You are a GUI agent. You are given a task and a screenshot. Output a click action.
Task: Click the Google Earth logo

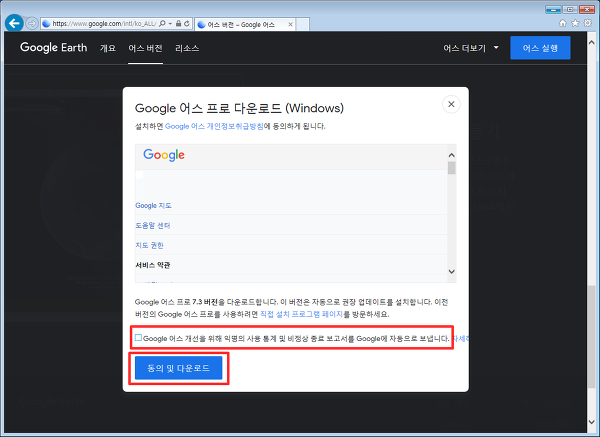54,47
